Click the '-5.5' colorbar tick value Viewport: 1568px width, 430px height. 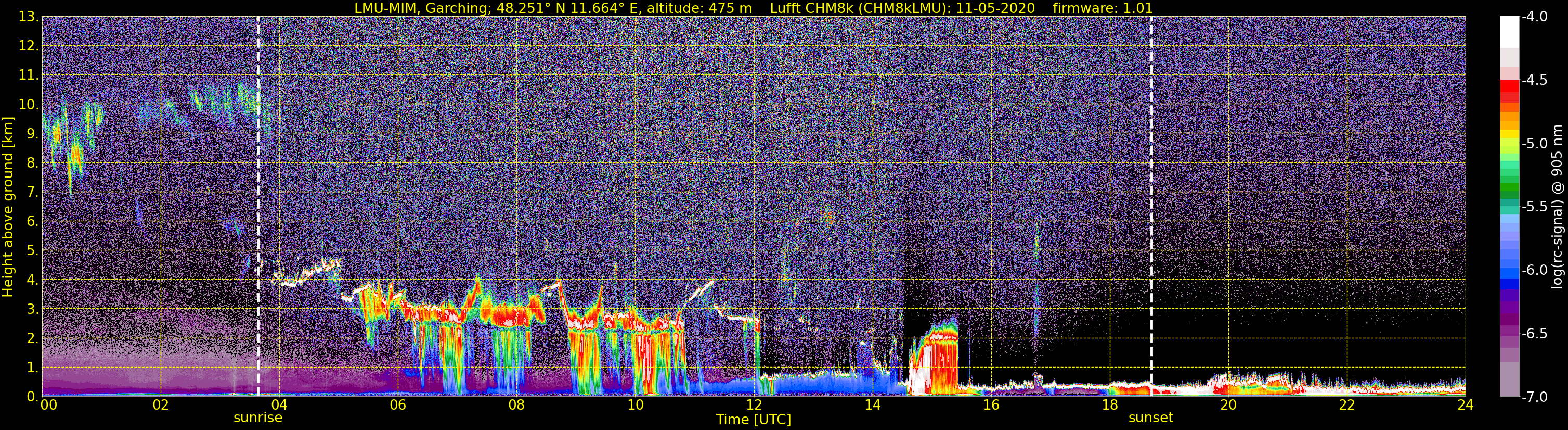1535,207
